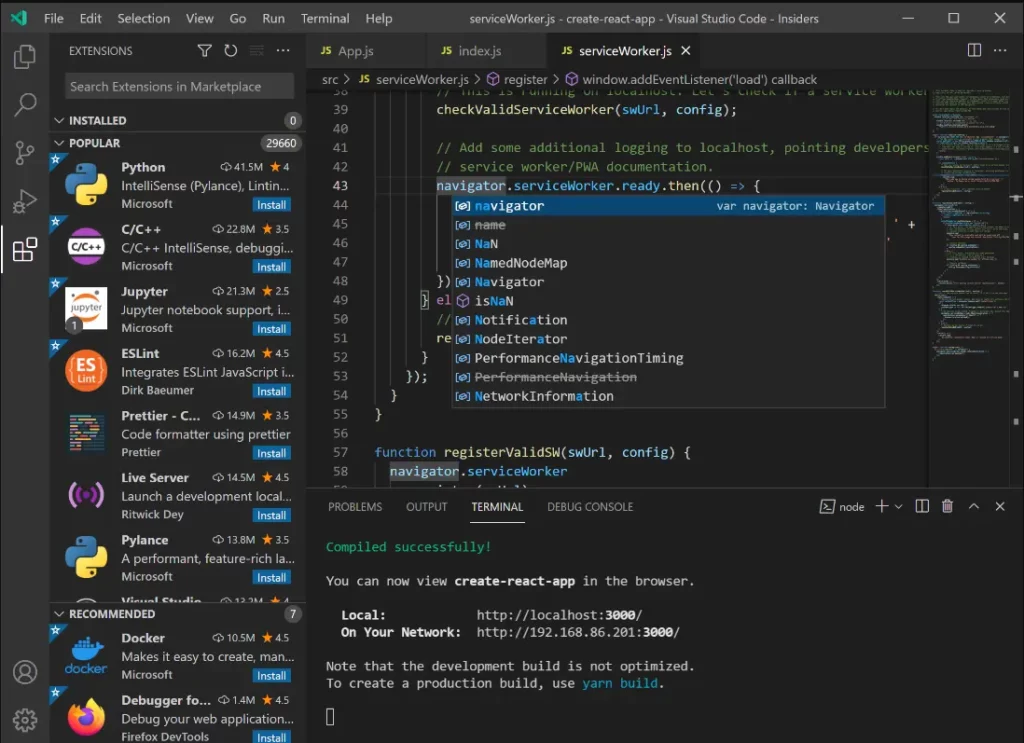This screenshot has width=1024, height=743.
Task: Open the Explorer icon
Action: pos(25,57)
